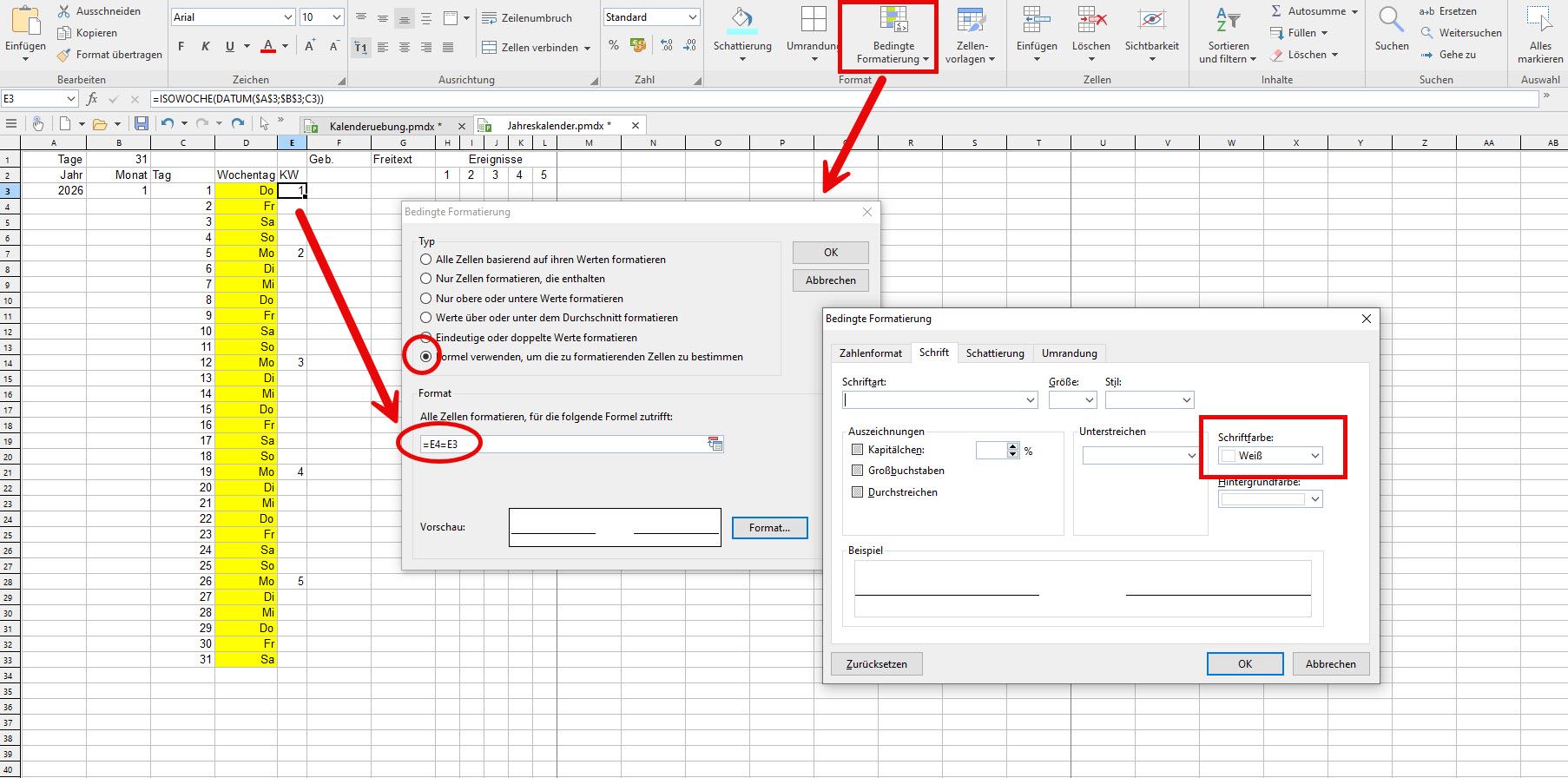Switch to the Umrandung tab

coord(1069,353)
